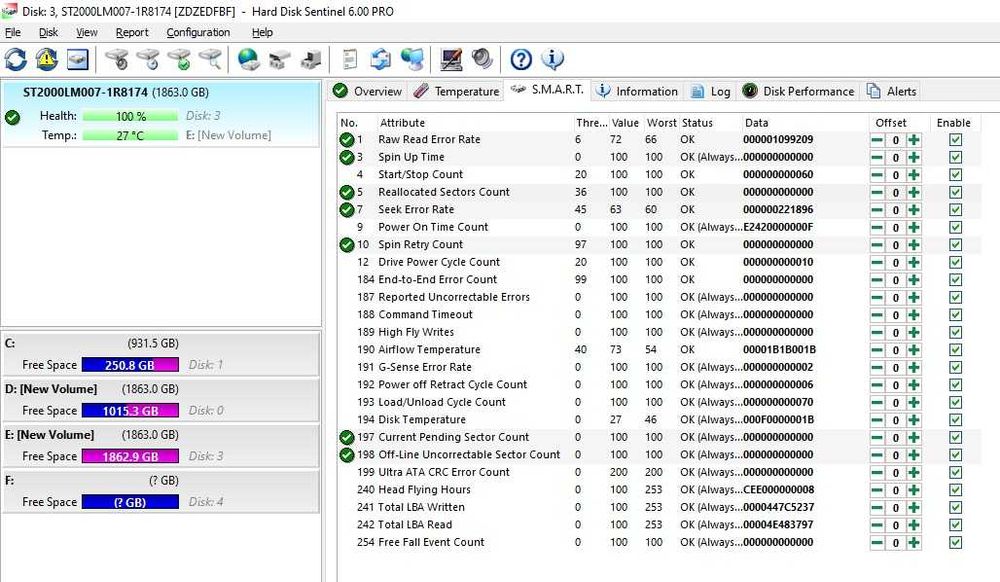
Task: Click the disk with magnifying glass icon
Action: (210, 59)
